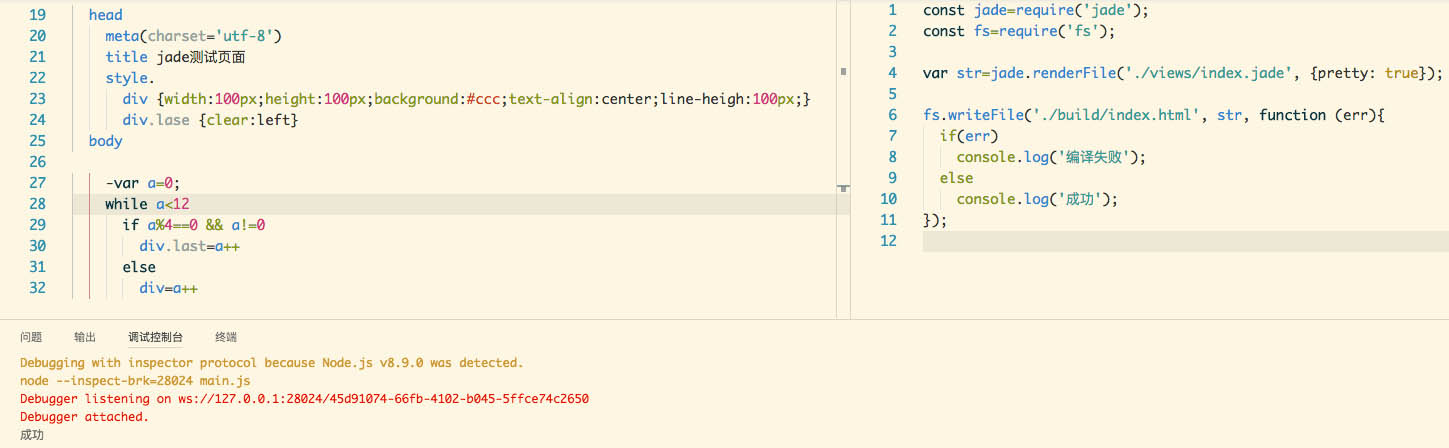Click the current-line marker in left editor's scrollbar
Viewport: 1449px width, 448px height.
point(844,188)
